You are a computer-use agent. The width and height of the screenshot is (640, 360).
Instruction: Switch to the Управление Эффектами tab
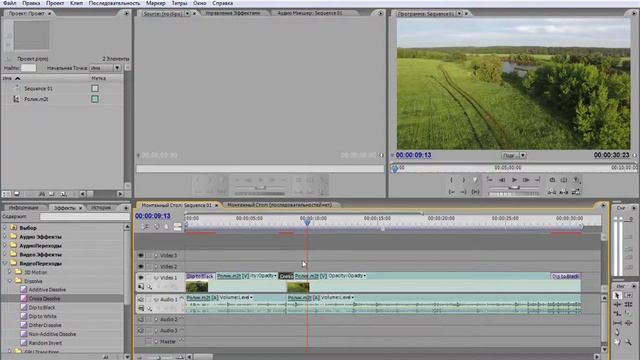(233, 13)
